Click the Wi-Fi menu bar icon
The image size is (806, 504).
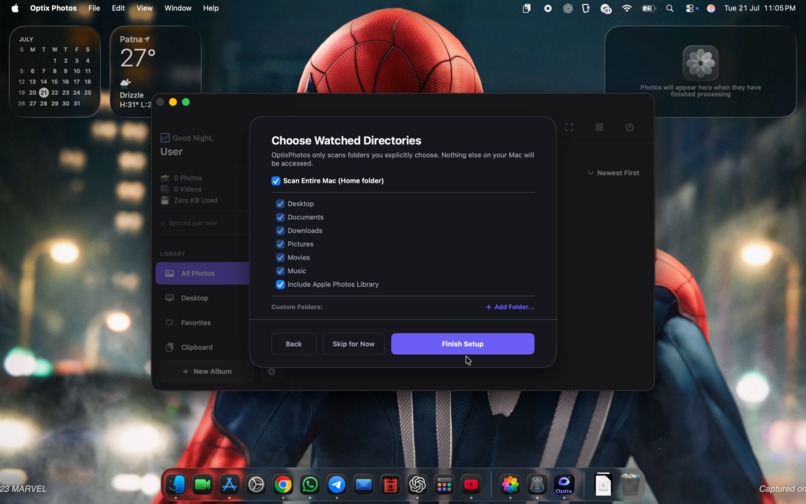click(x=627, y=8)
